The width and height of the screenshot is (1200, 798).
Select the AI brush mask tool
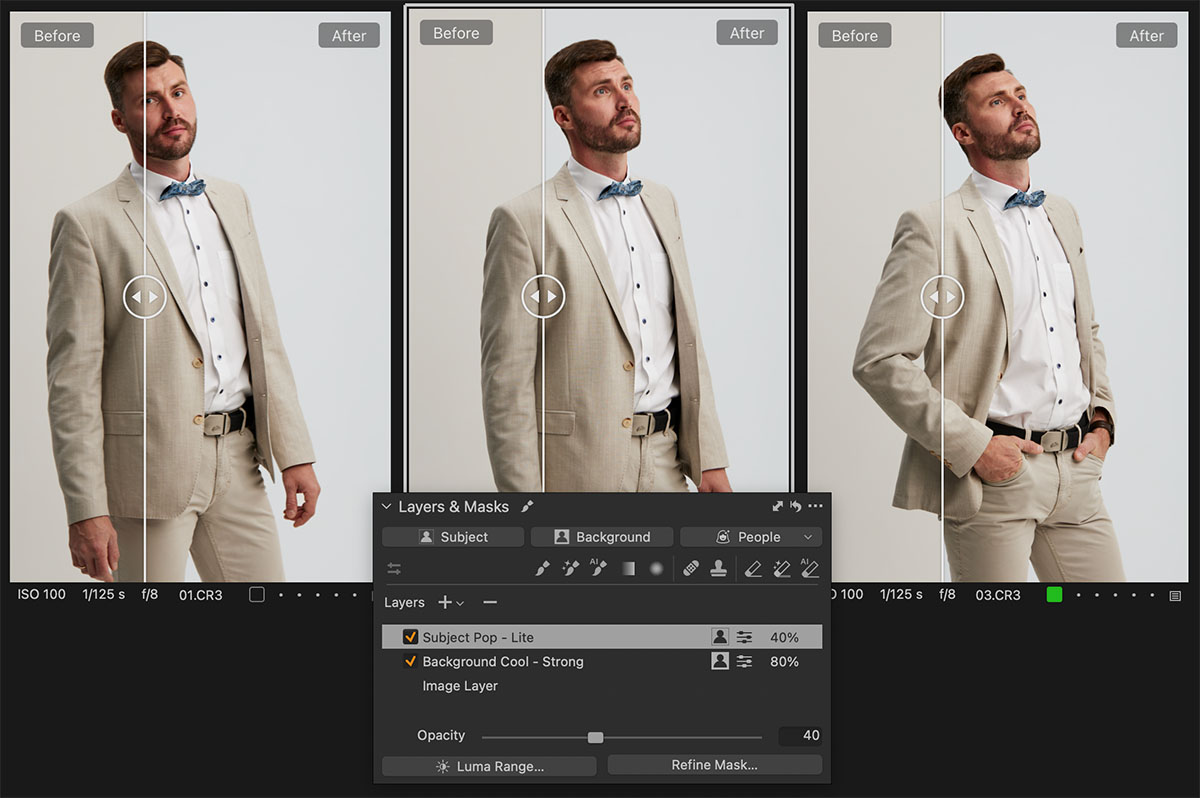coord(599,569)
